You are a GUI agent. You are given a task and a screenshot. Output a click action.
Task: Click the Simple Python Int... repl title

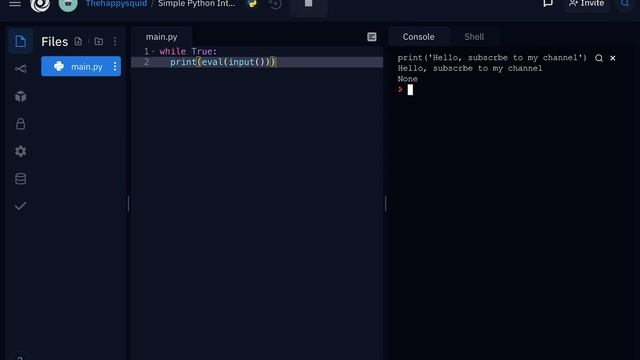click(196, 4)
